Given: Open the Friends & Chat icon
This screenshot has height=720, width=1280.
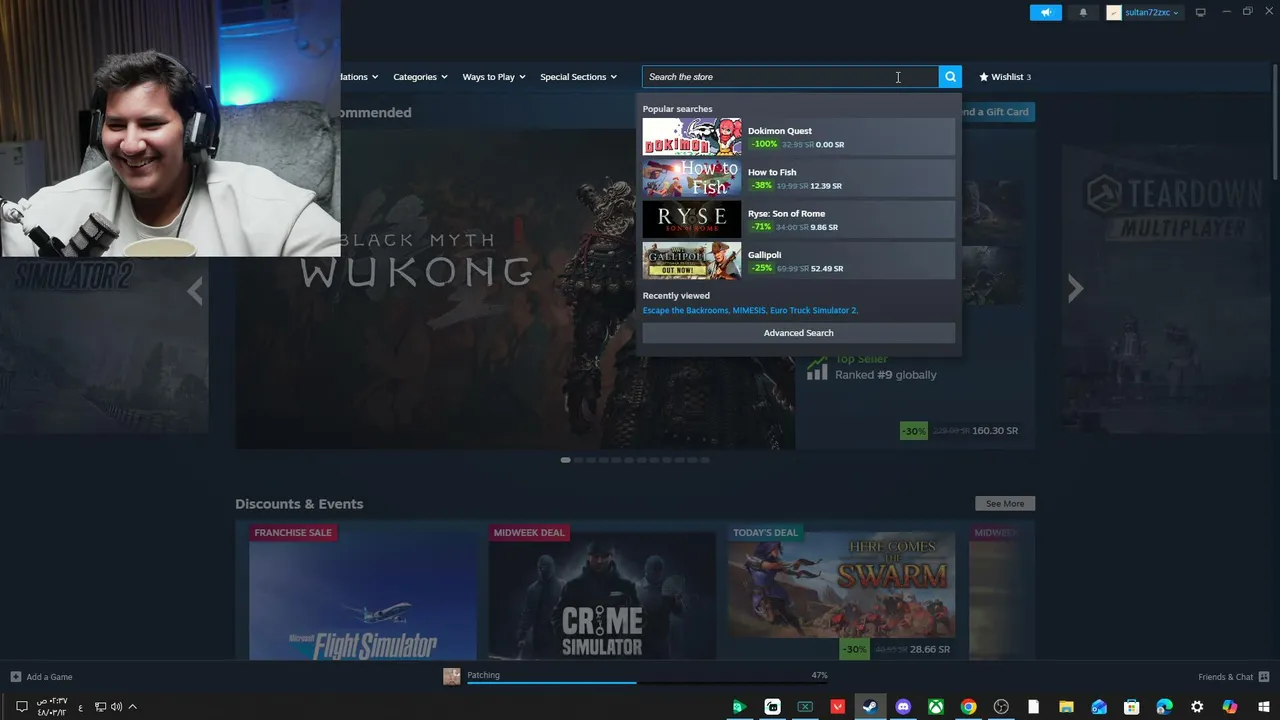Looking at the screenshot, I should click(x=1264, y=677).
